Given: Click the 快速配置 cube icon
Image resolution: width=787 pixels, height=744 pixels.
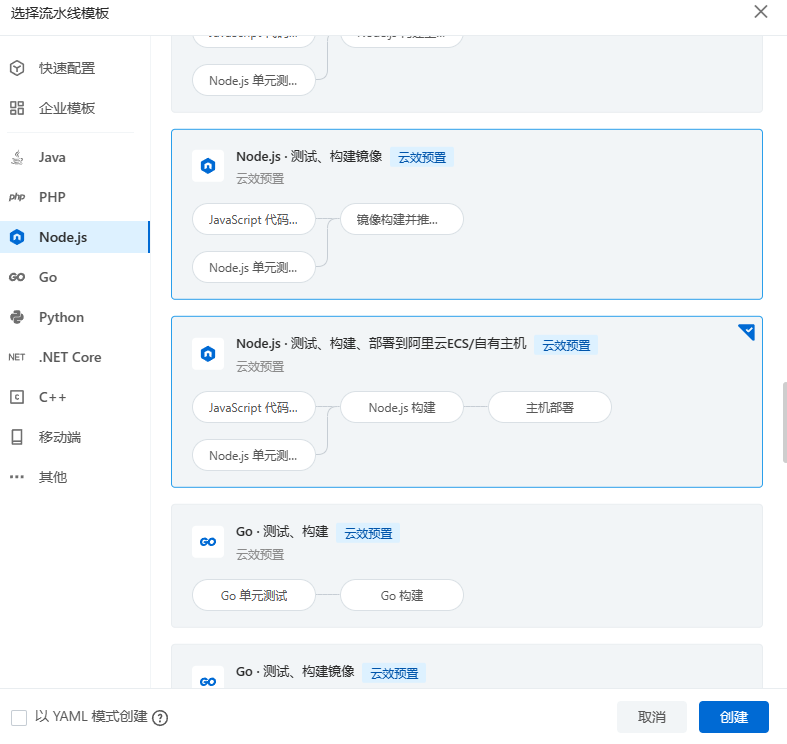Looking at the screenshot, I should pyautogui.click(x=17, y=68).
